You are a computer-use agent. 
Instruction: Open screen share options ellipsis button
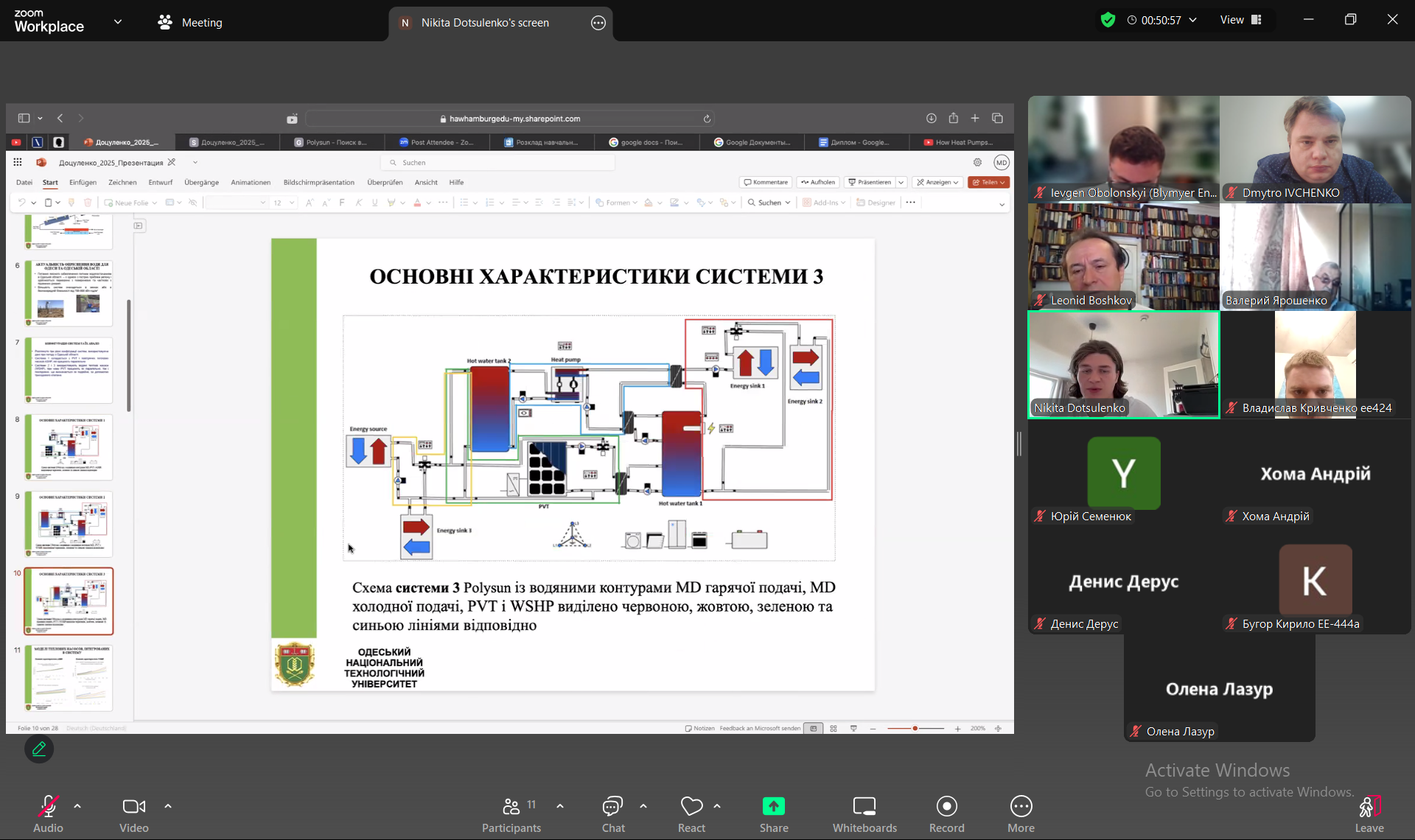click(x=598, y=23)
